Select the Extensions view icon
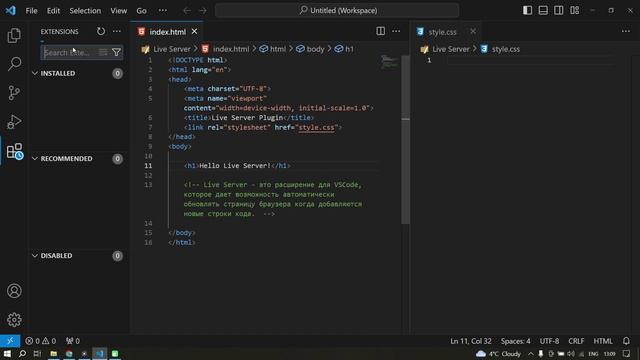 [x=15, y=151]
